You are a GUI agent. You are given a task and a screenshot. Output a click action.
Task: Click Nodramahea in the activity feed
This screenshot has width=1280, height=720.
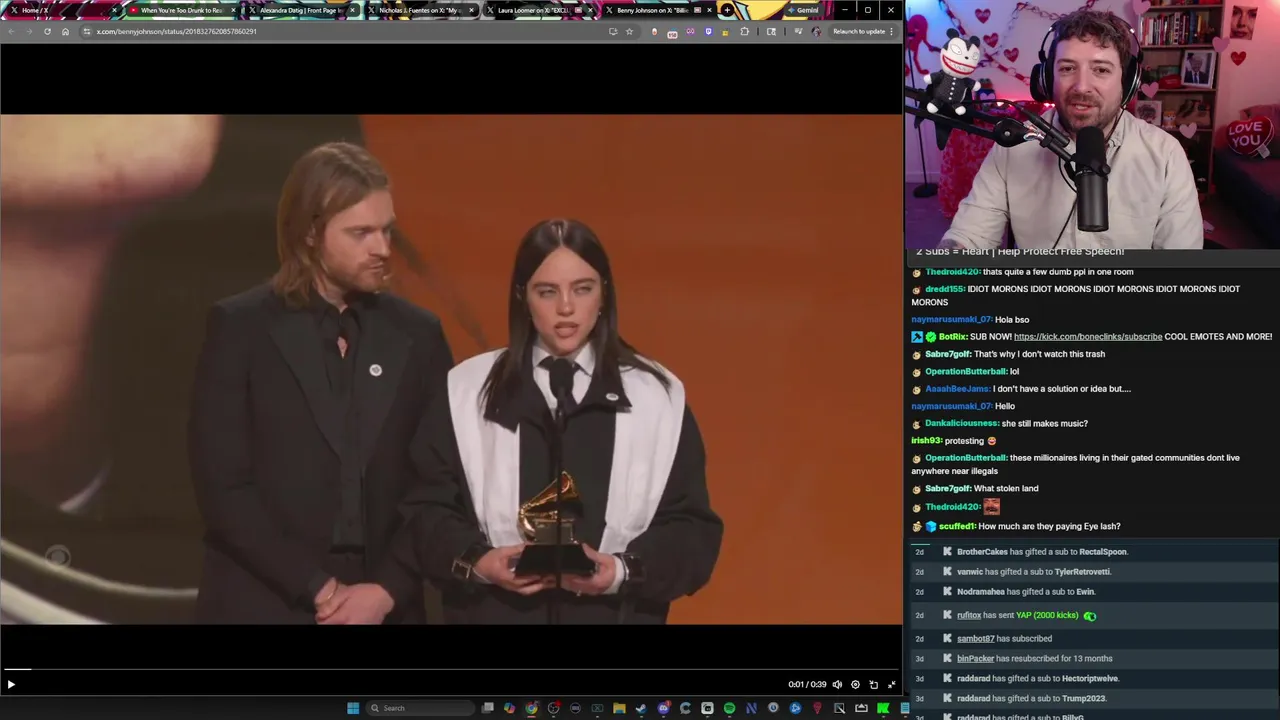[x=981, y=592]
